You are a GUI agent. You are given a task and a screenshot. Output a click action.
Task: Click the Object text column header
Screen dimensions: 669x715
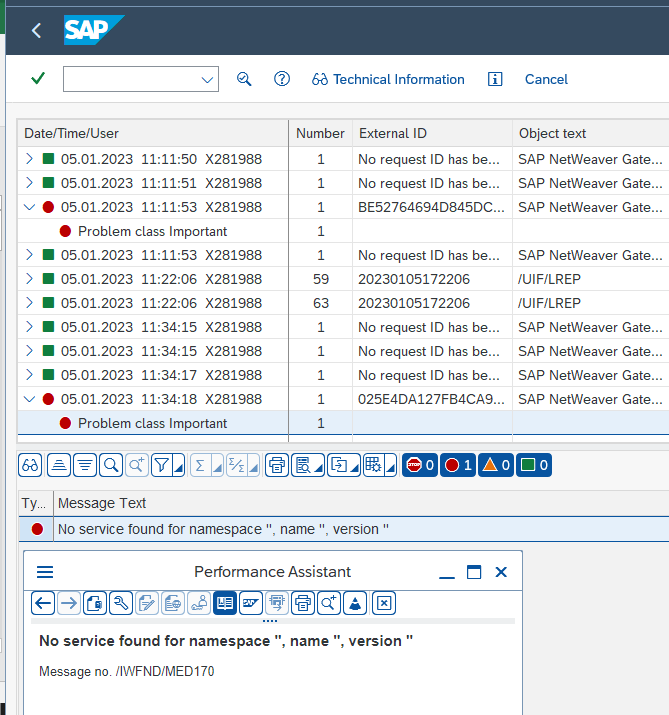(591, 133)
